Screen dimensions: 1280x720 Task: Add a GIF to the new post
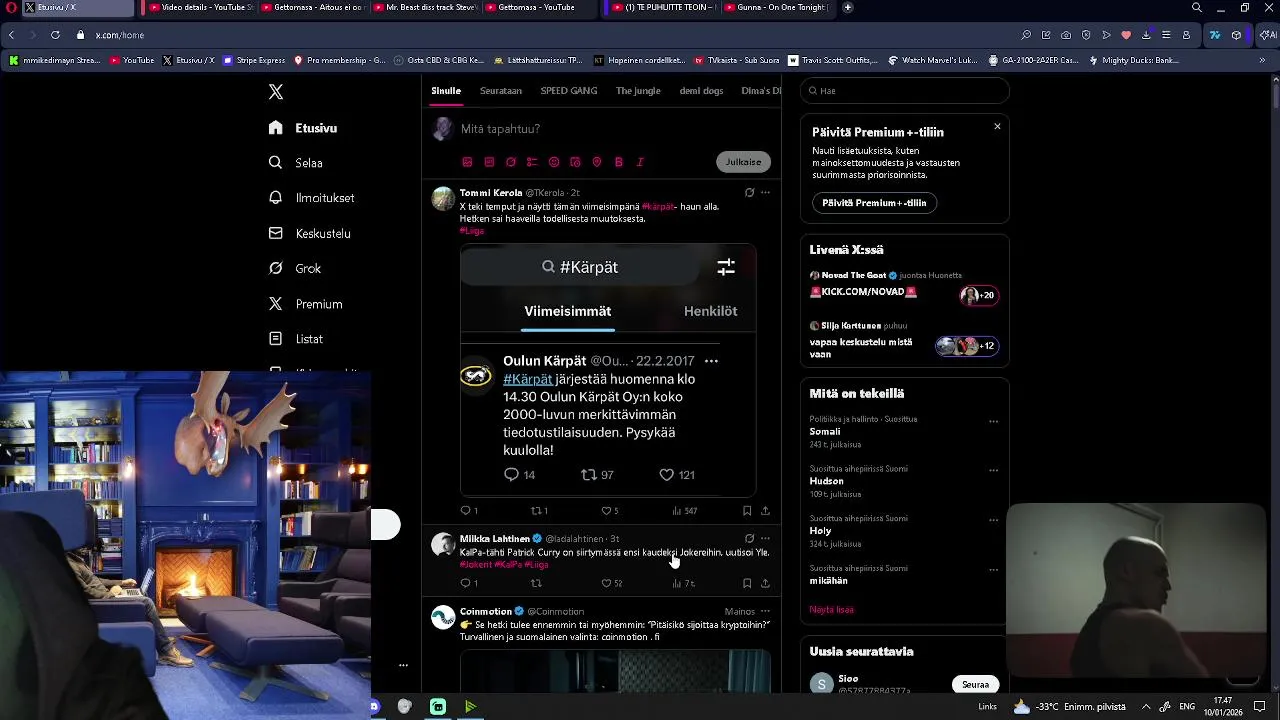coord(489,162)
